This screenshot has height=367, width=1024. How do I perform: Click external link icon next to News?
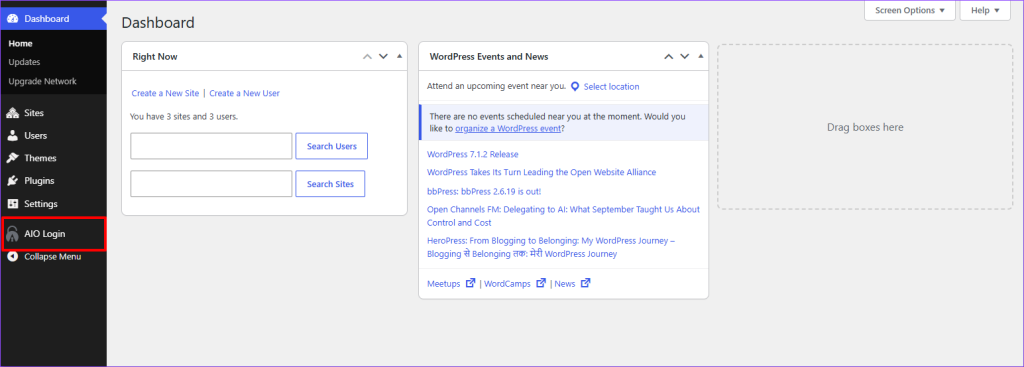(x=585, y=283)
